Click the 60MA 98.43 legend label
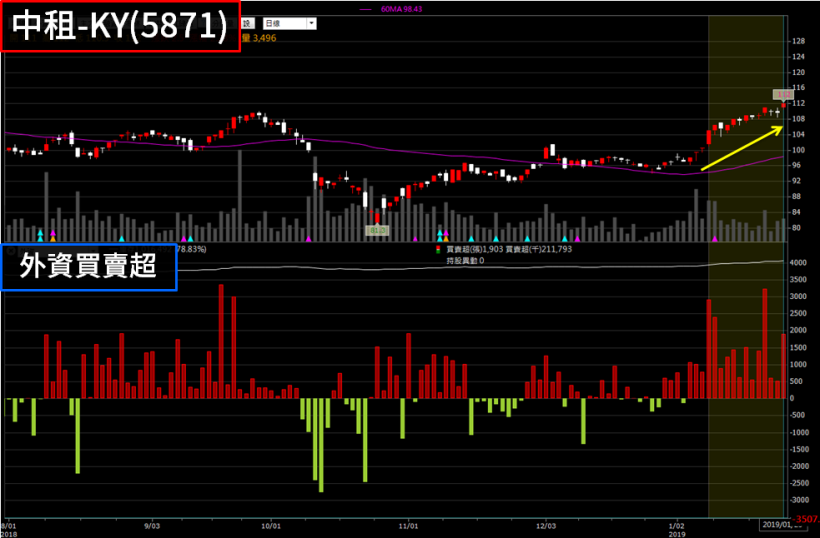This screenshot has width=820, height=538. point(401,9)
